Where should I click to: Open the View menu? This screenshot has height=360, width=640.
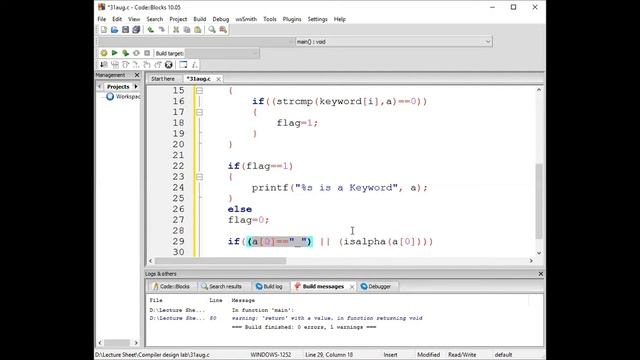[x=134, y=19]
